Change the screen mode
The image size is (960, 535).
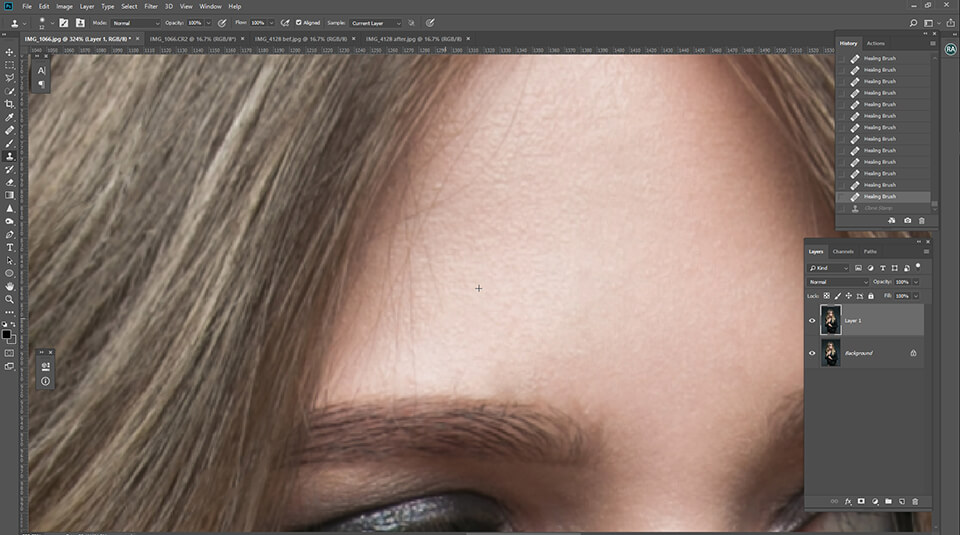pos(9,367)
